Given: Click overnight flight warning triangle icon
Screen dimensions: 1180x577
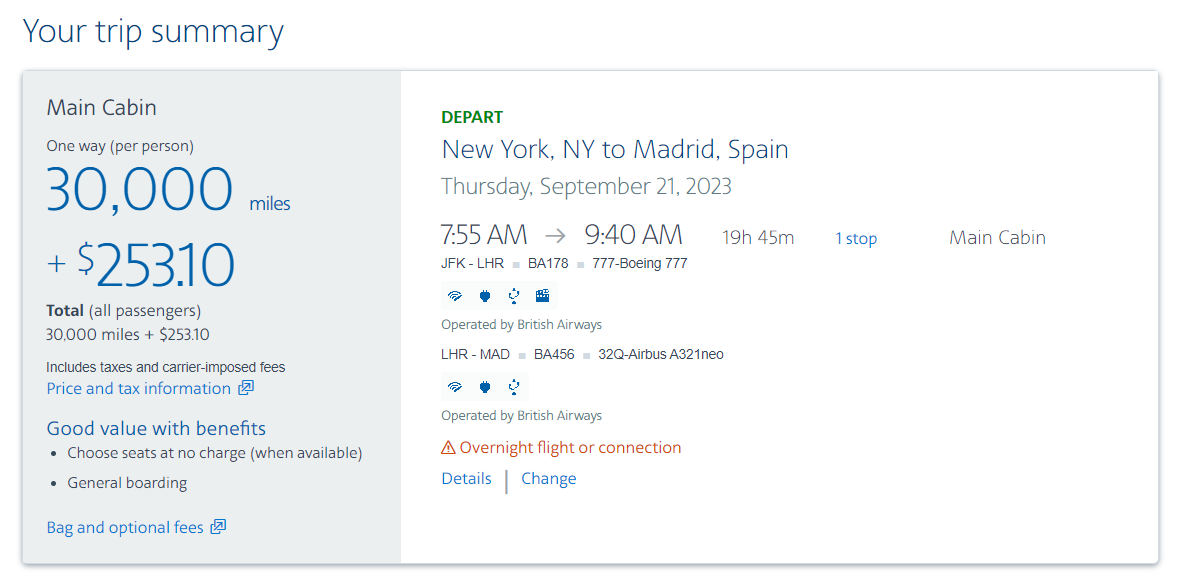Looking at the screenshot, I should [449, 448].
